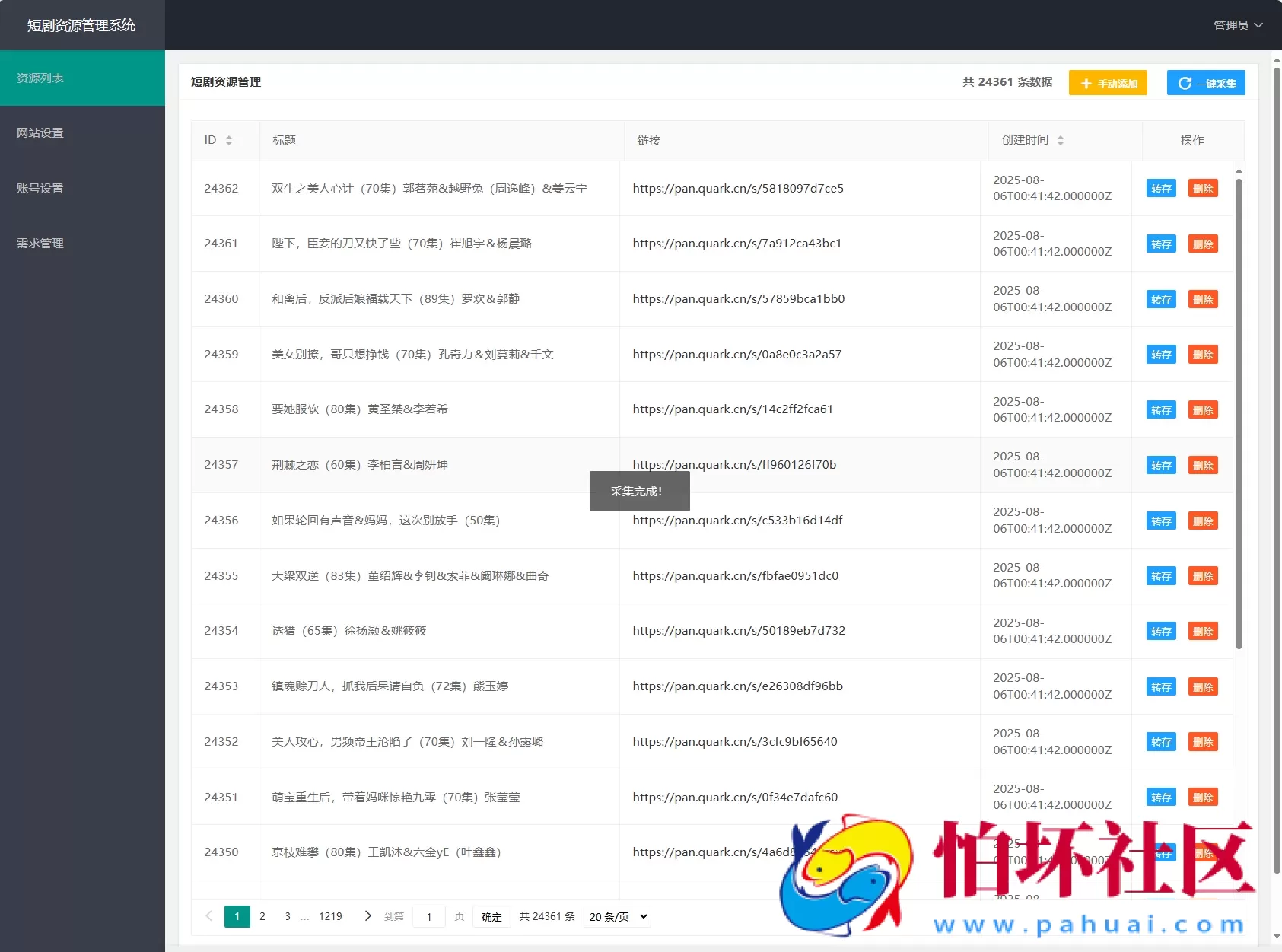Image resolution: width=1282 pixels, height=952 pixels.
Task: Click the next-page chevron in pagination
Action: [367, 916]
